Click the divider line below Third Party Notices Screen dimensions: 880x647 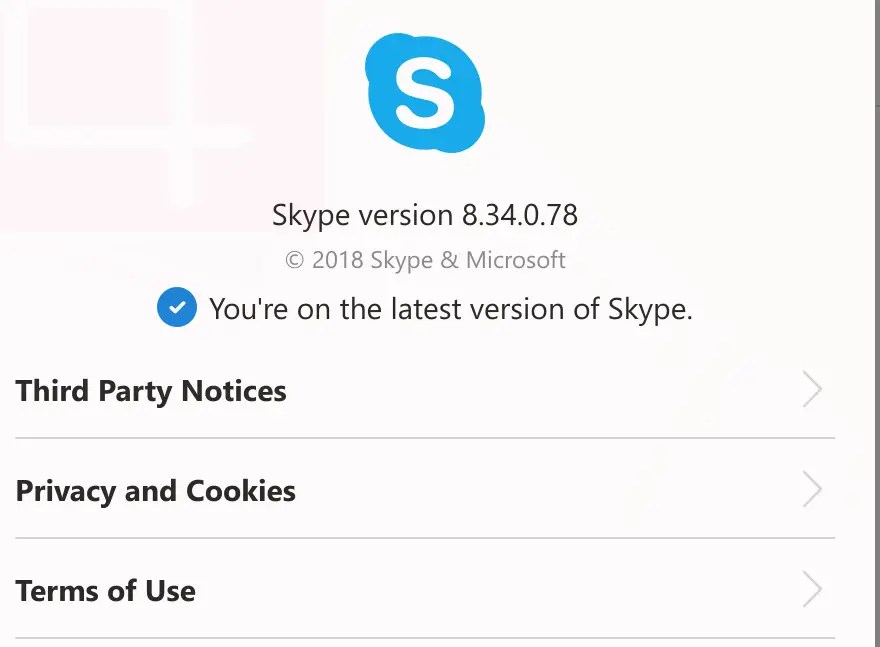click(425, 438)
